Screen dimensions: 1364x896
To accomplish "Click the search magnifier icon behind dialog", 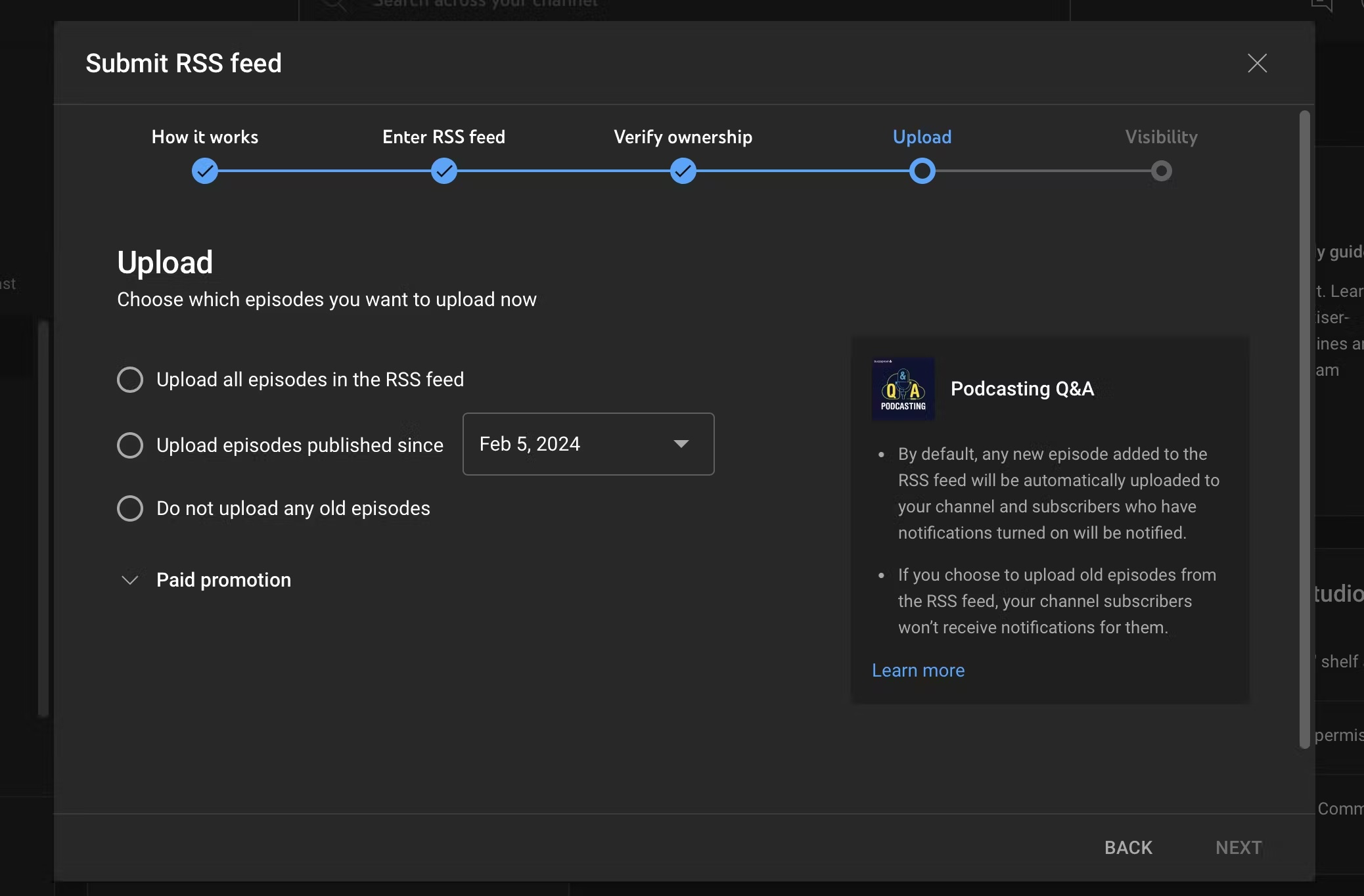I will point(333,5).
